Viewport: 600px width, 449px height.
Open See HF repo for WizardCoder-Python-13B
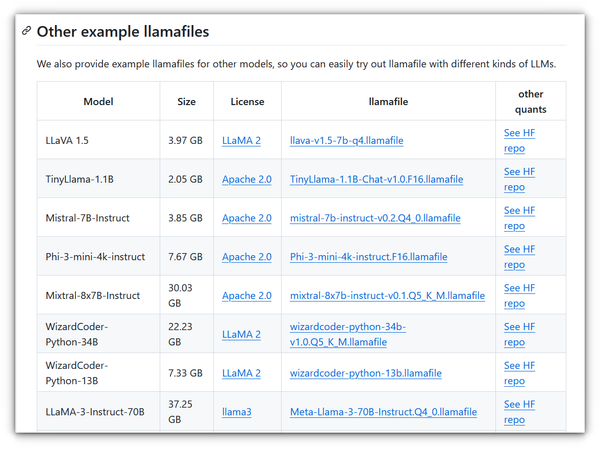click(x=519, y=373)
